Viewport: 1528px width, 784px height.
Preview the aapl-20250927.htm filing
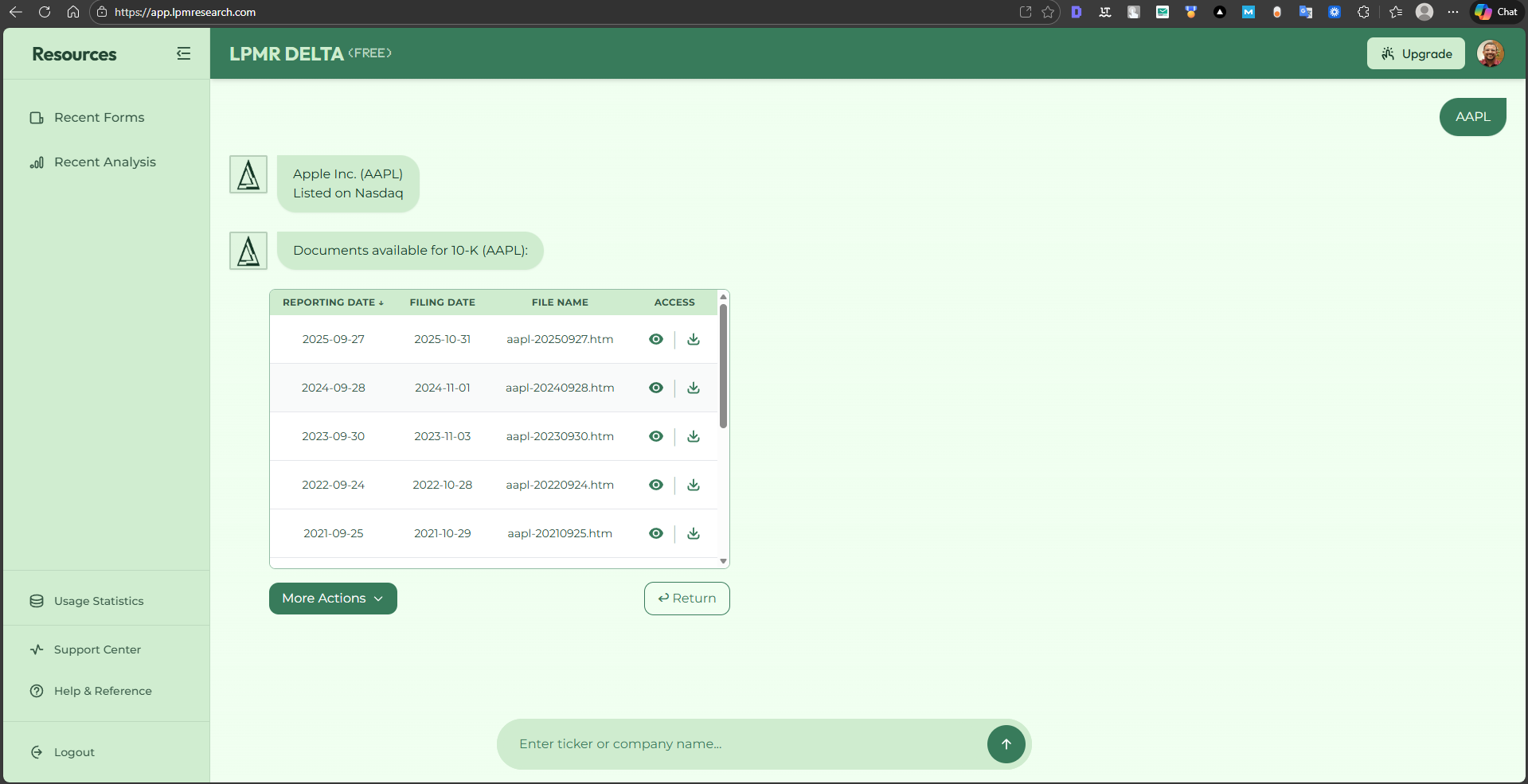655,339
